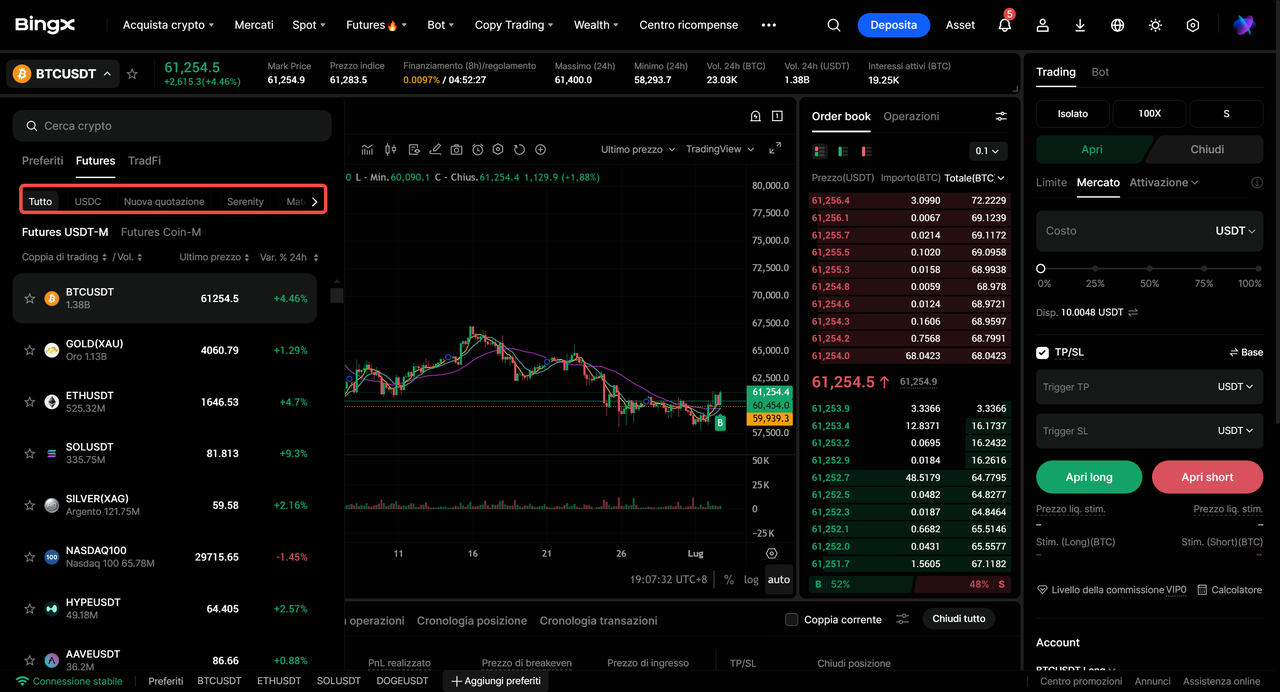Open order book settings sliders icon
This screenshot has height=692, width=1280.
click(x=1001, y=116)
